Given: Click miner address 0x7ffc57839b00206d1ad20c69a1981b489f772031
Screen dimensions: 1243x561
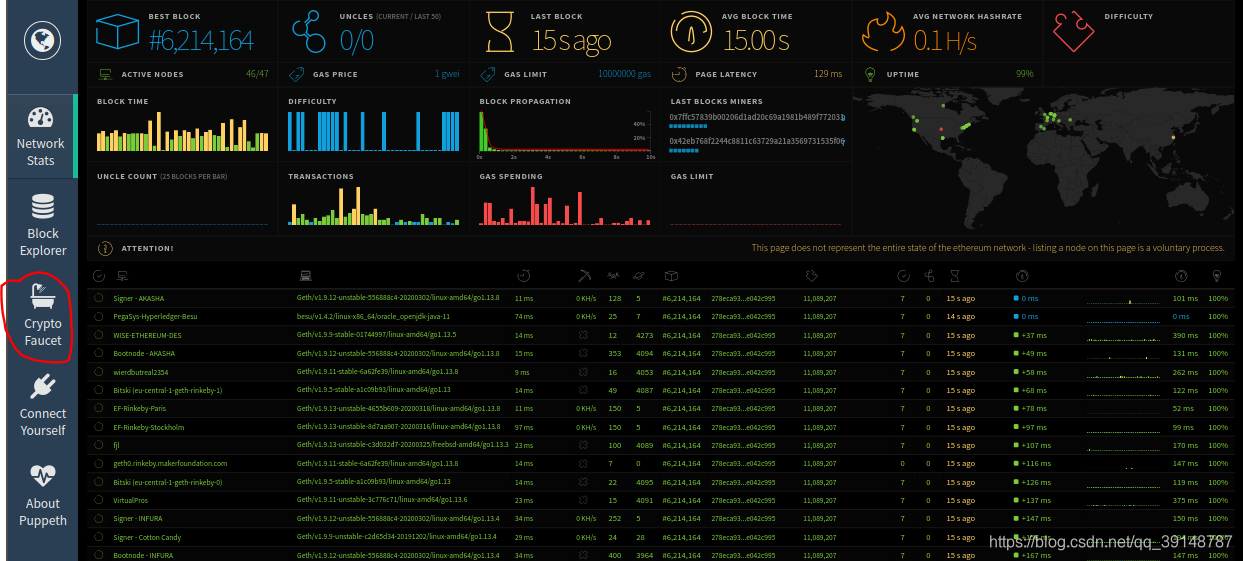Looking at the screenshot, I should (x=757, y=117).
